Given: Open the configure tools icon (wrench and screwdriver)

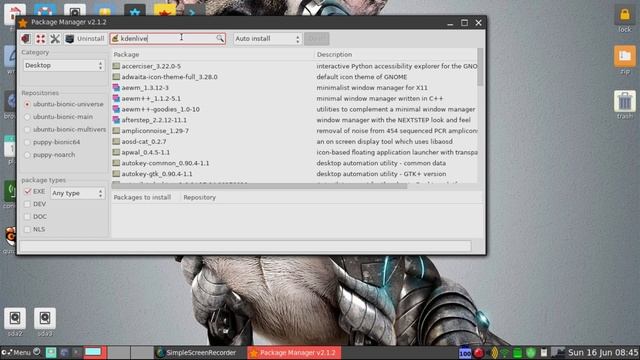Looking at the screenshot, I should [55, 39].
